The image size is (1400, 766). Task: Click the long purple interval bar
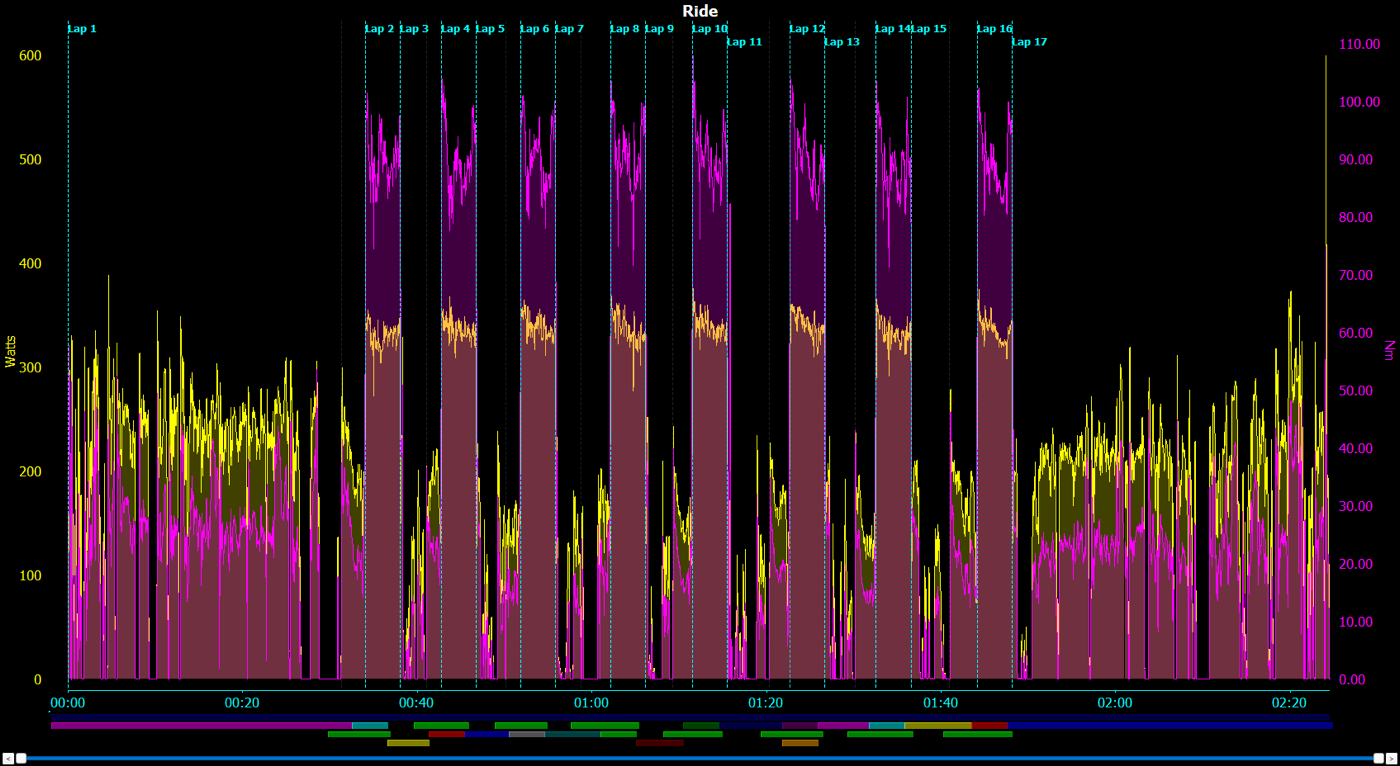pos(201,725)
